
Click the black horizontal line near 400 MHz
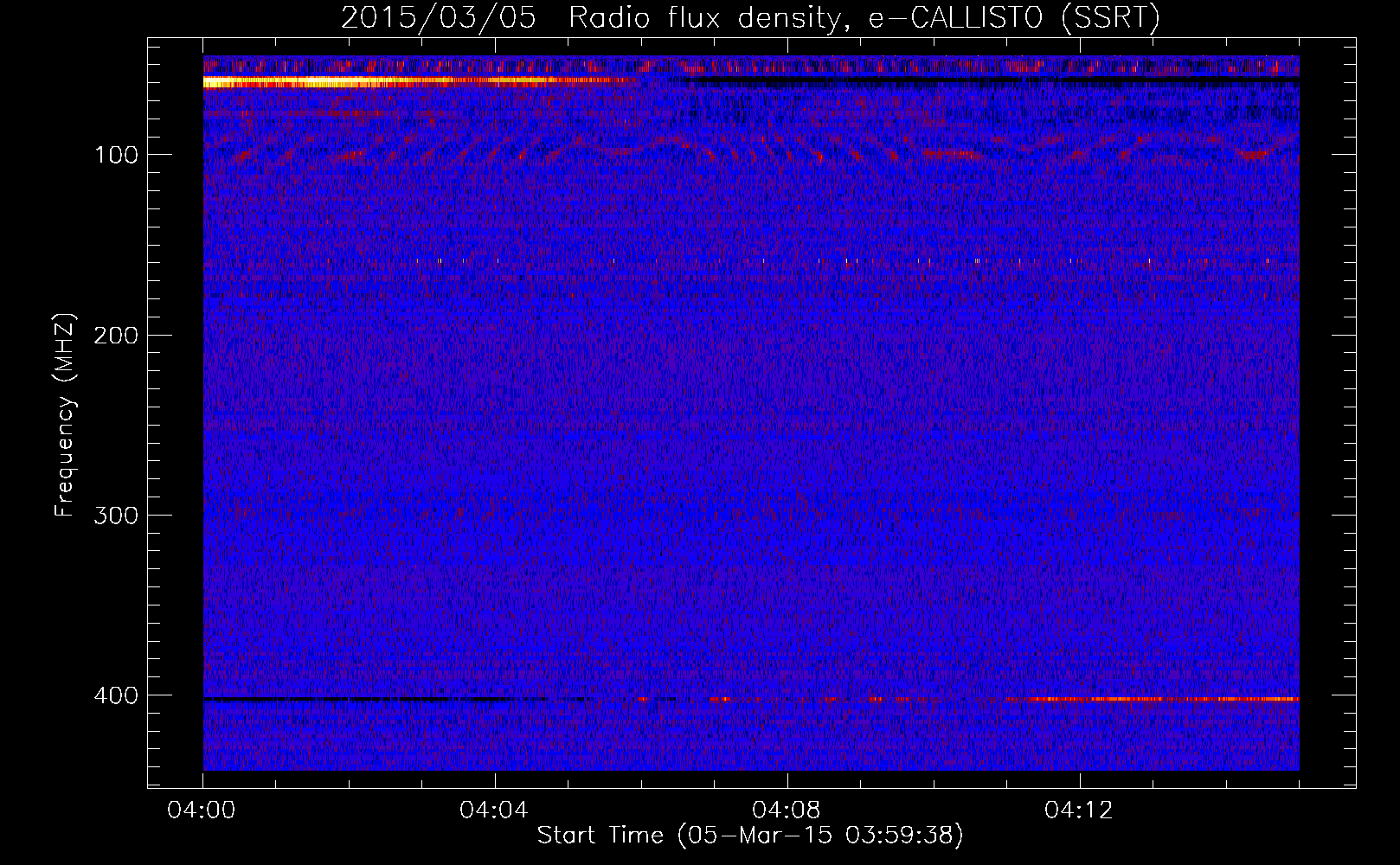tap(374, 698)
